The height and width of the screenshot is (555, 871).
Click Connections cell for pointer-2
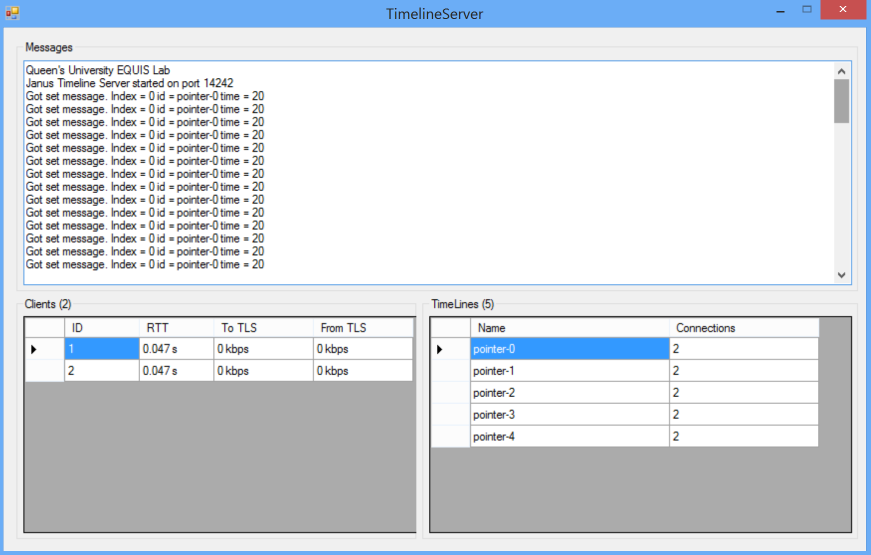(x=744, y=393)
